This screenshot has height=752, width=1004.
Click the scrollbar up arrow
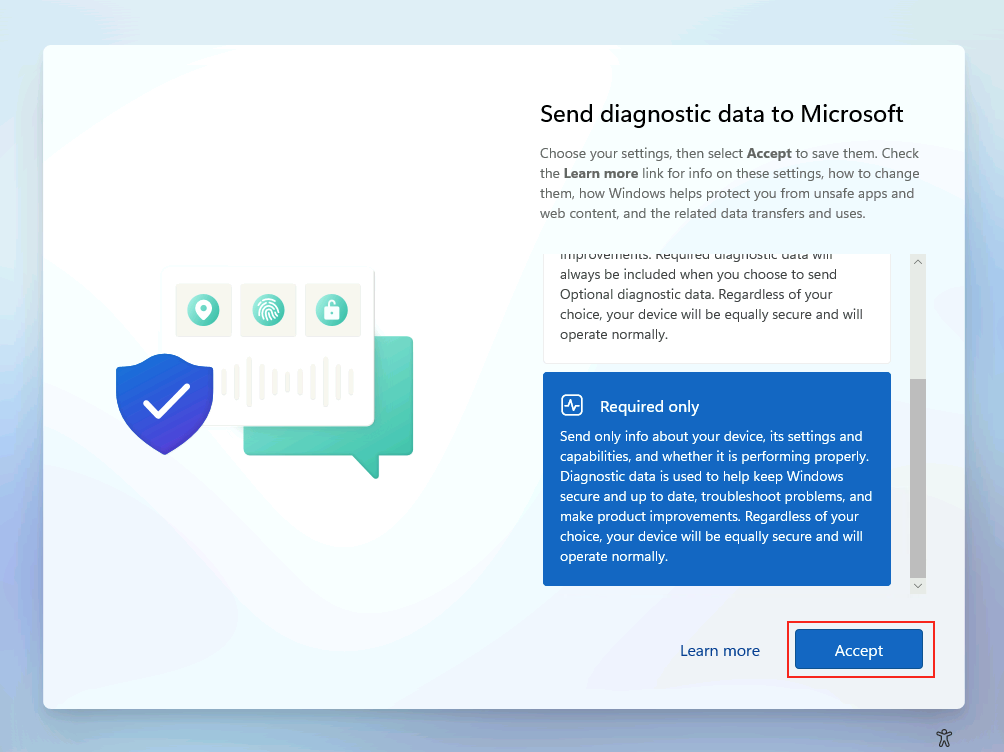(x=918, y=262)
